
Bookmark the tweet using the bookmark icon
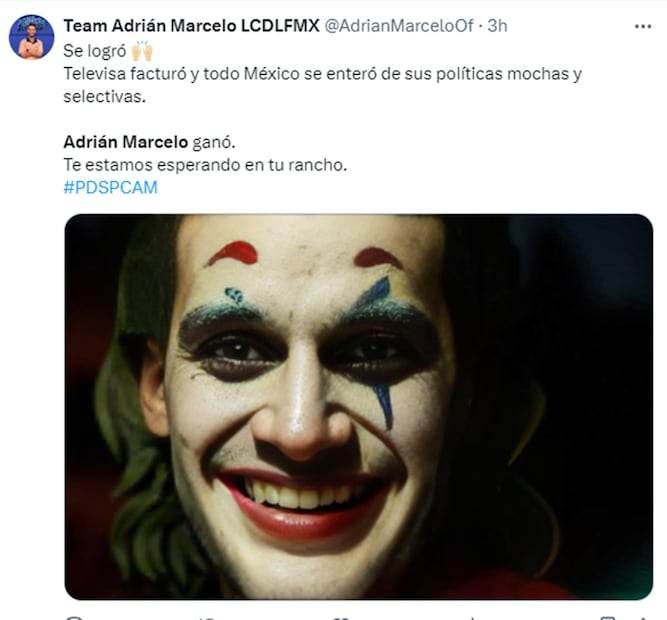point(607,617)
